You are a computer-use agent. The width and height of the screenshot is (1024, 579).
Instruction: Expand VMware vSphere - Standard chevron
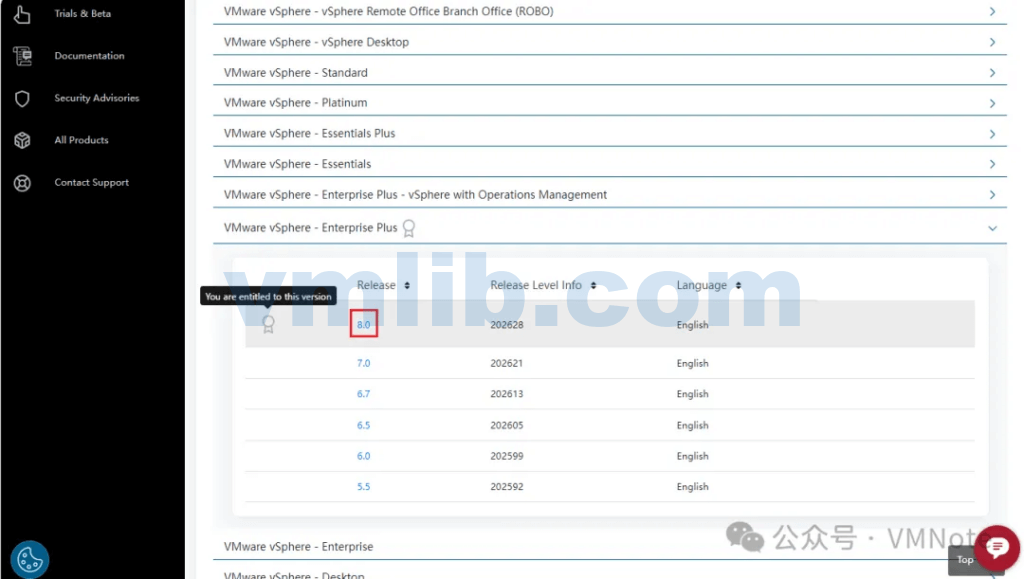click(x=992, y=73)
